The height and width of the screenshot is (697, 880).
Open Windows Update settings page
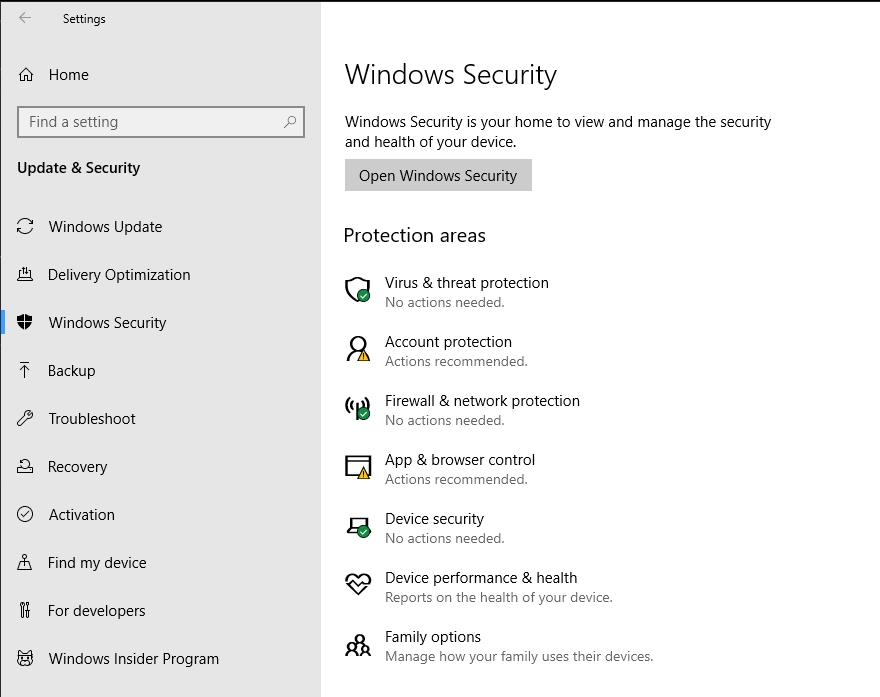105,227
